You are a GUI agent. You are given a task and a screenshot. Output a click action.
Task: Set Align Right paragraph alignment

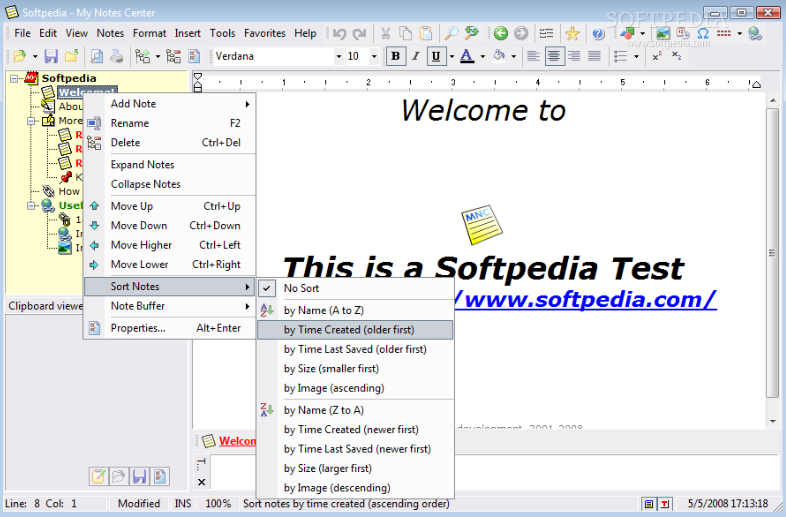(x=573, y=56)
